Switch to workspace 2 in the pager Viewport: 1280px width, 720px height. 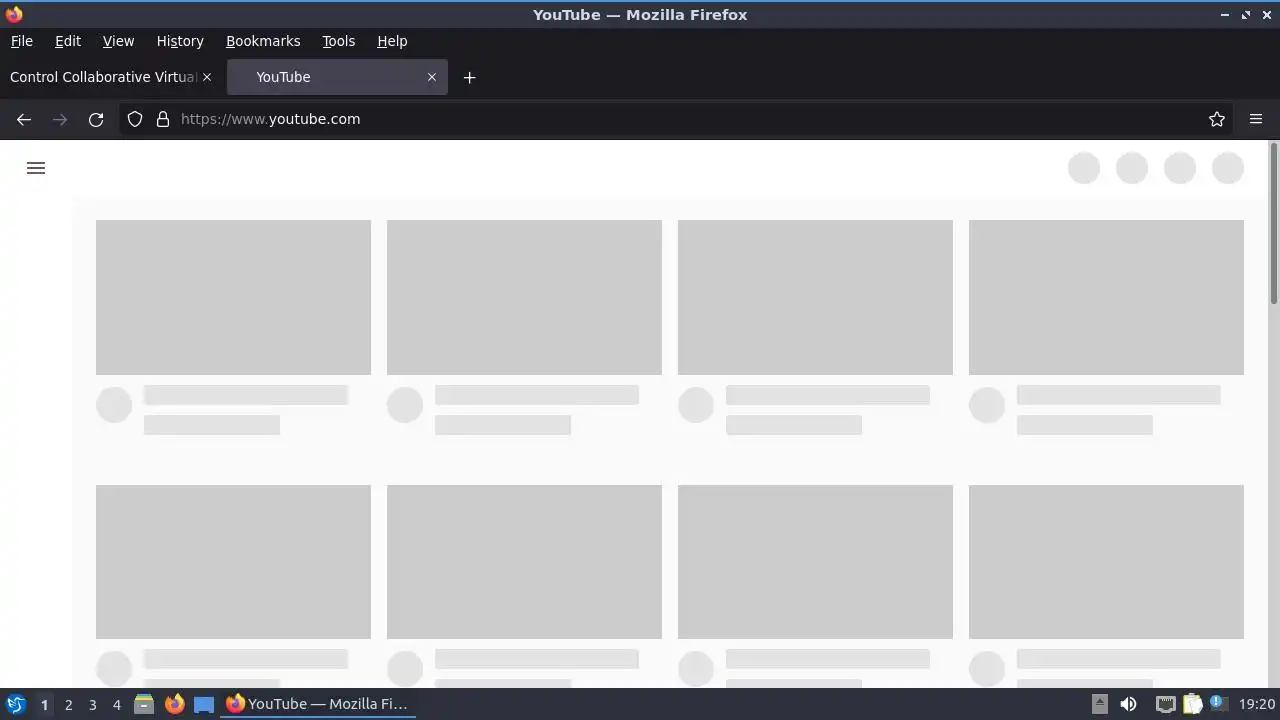click(68, 705)
